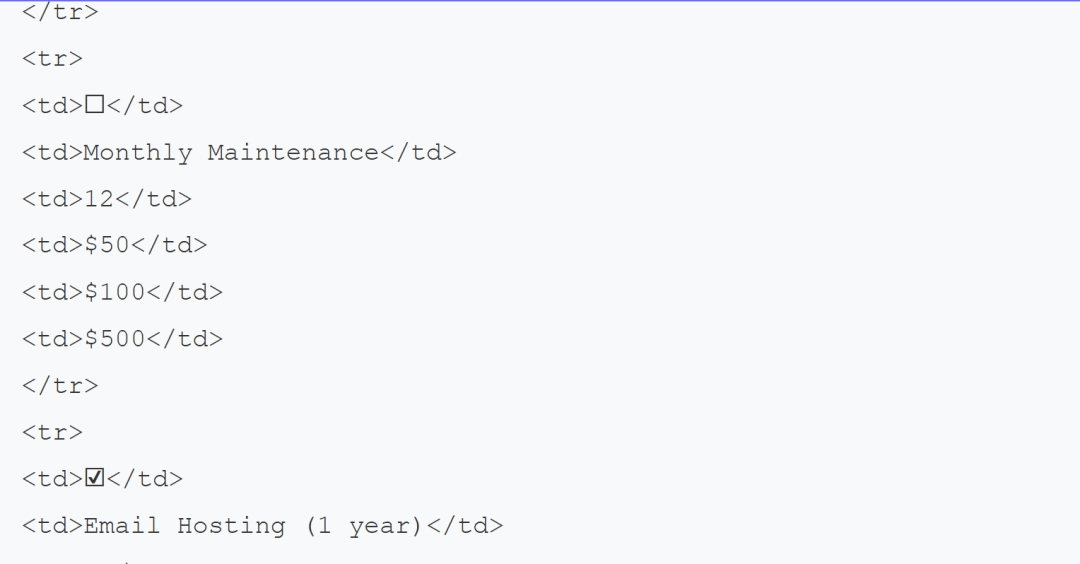Click the closing </td> tag after the 12
Viewport: 1080px width, 564px height.
tap(153, 198)
